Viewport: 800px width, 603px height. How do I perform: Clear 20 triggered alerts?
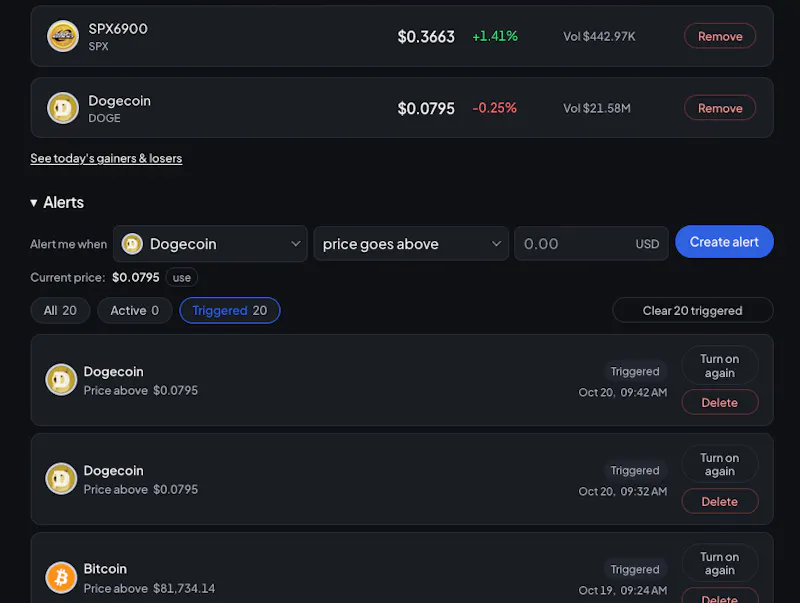pyautogui.click(x=692, y=311)
